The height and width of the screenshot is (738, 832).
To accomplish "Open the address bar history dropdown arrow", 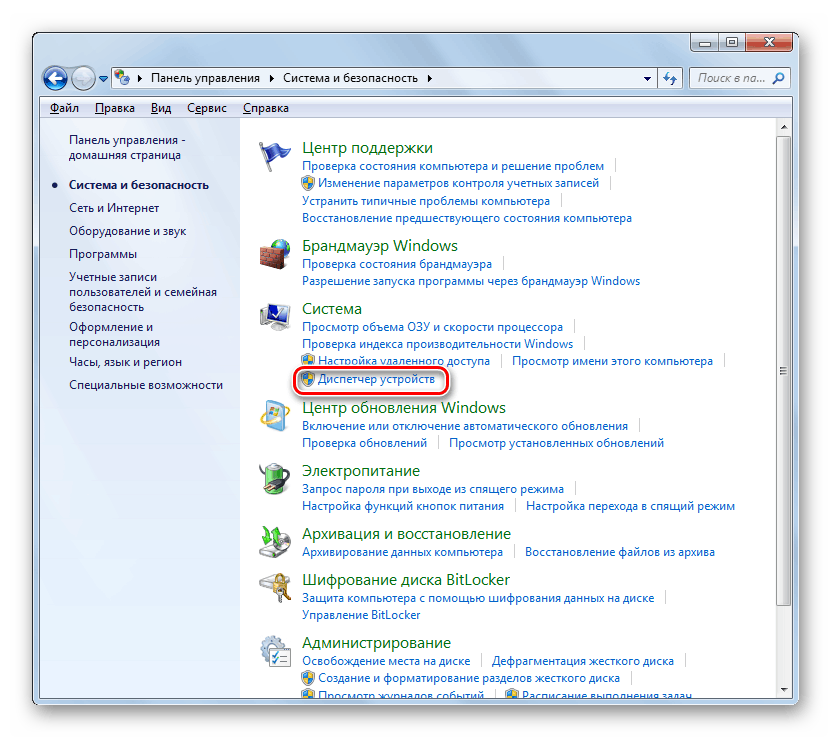I will (647, 77).
